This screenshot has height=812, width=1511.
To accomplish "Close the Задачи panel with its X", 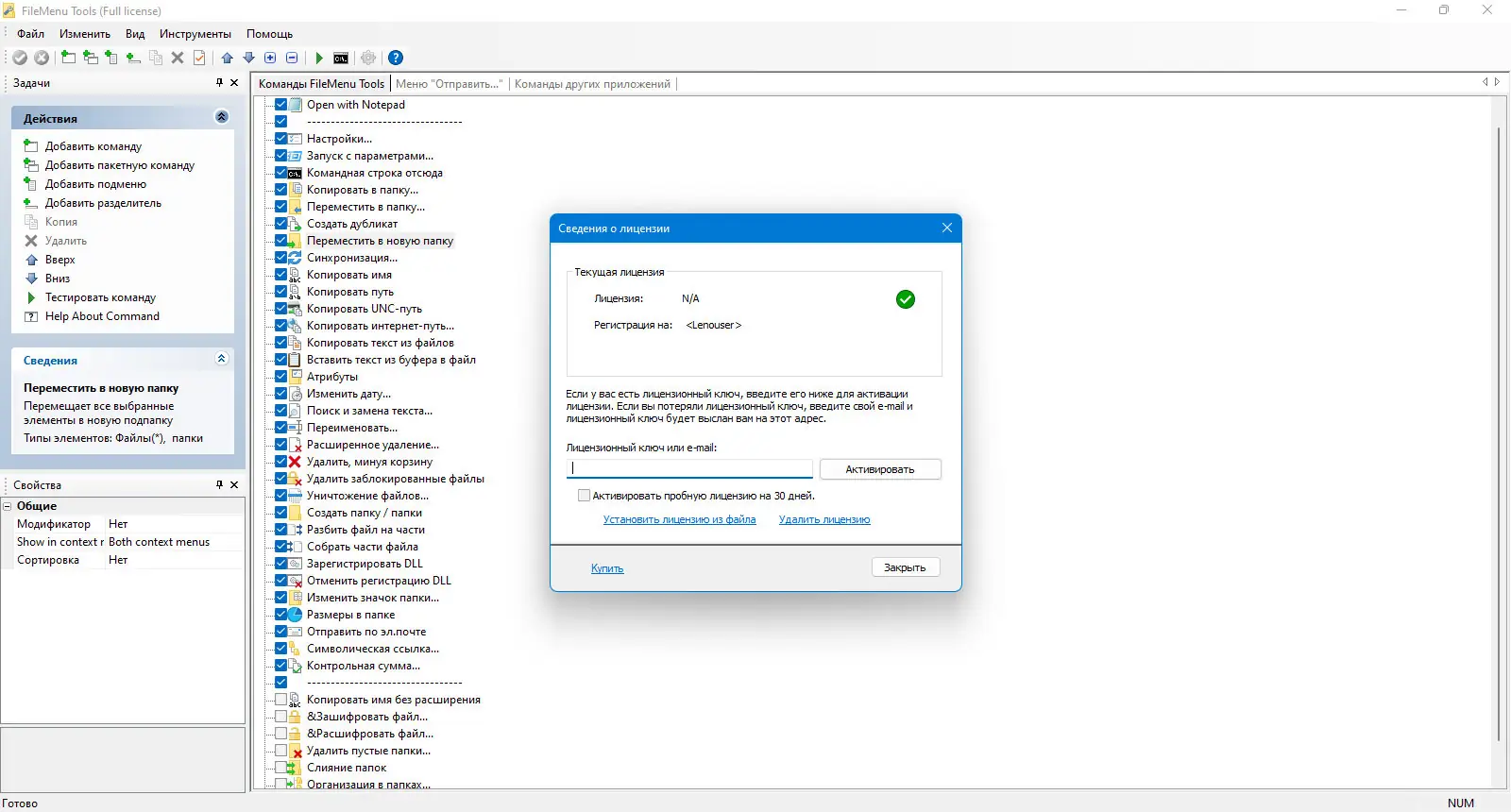I will (234, 83).
